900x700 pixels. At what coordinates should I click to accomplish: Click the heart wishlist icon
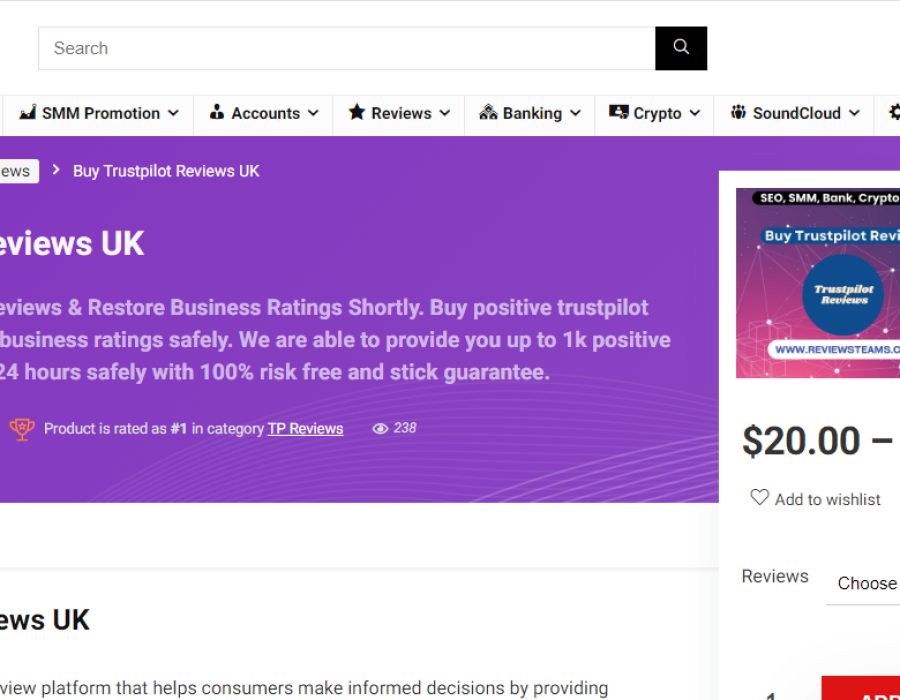pos(760,497)
